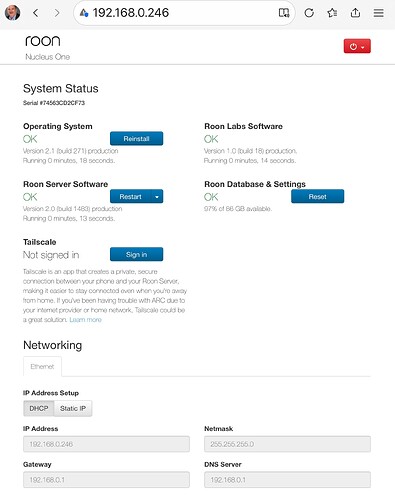Viewport: 395px width, 500px height.
Task: Click the Gateway input field
Action: click(x=106, y=480)
